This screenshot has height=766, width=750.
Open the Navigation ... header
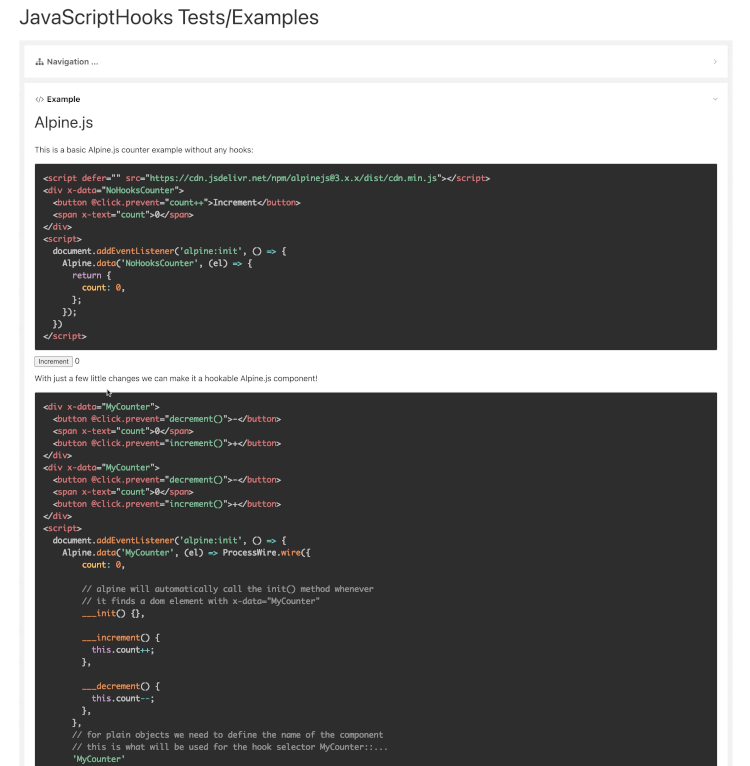point(376,62)
